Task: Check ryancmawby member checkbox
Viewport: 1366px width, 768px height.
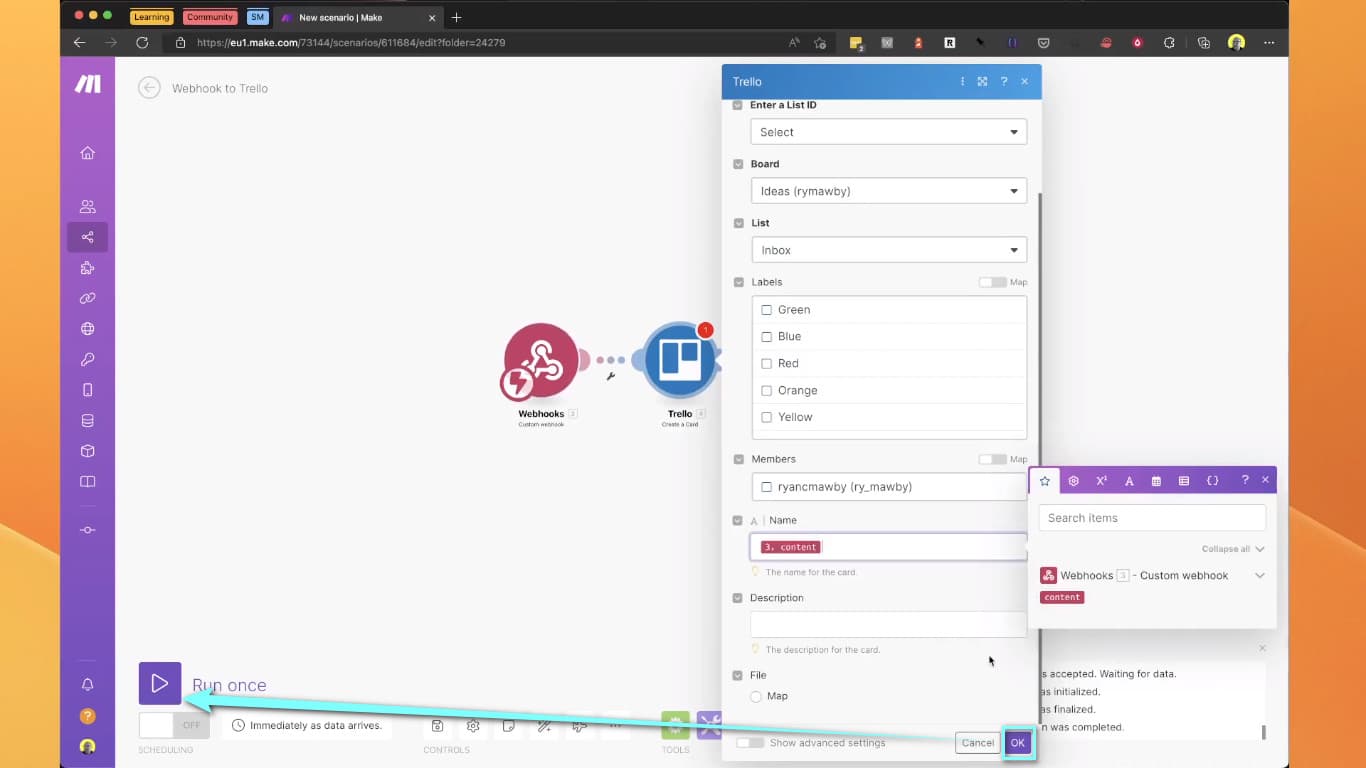Action: pos(767,487)
